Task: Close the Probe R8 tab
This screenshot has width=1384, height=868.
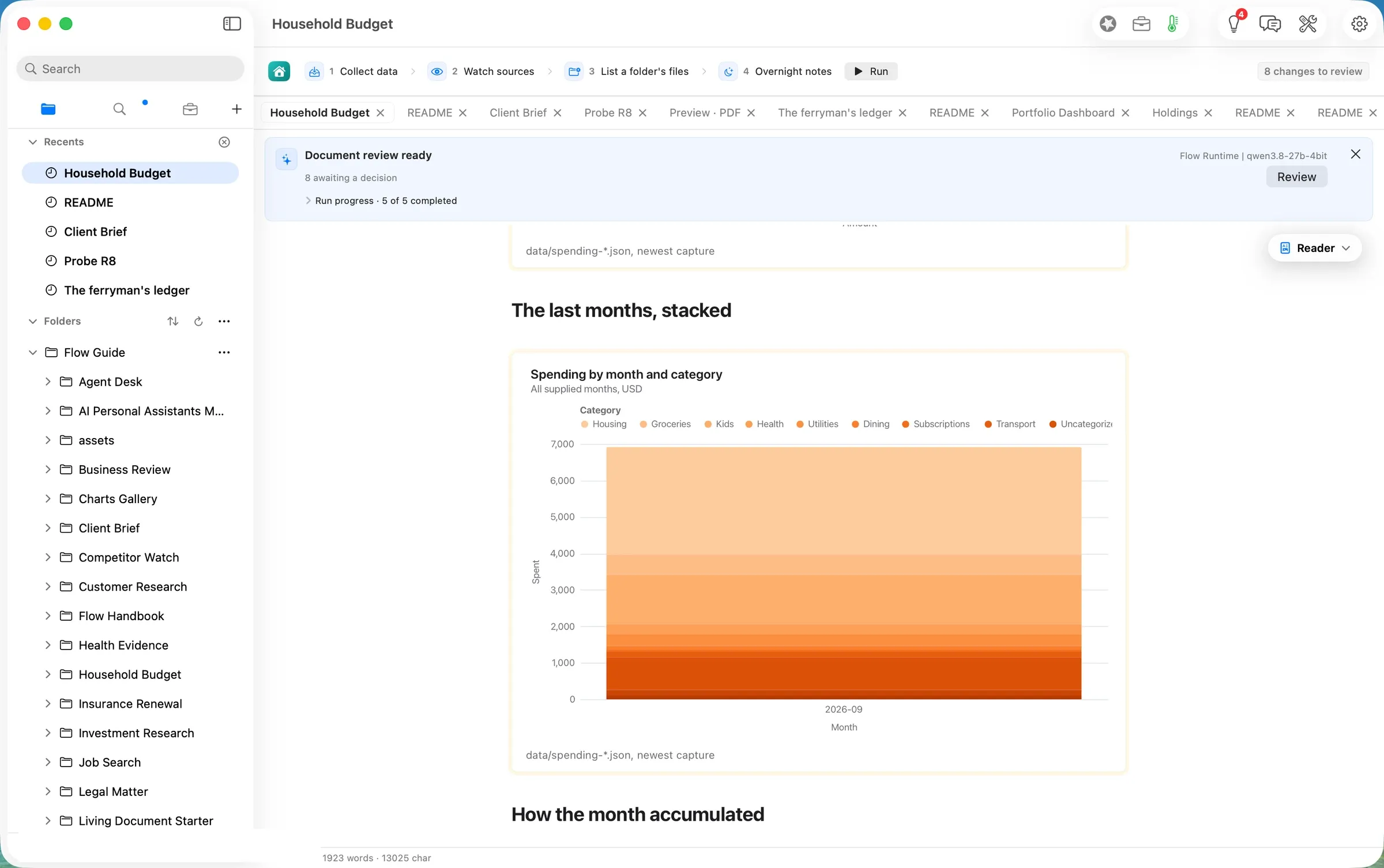Action: pos(642,113)
